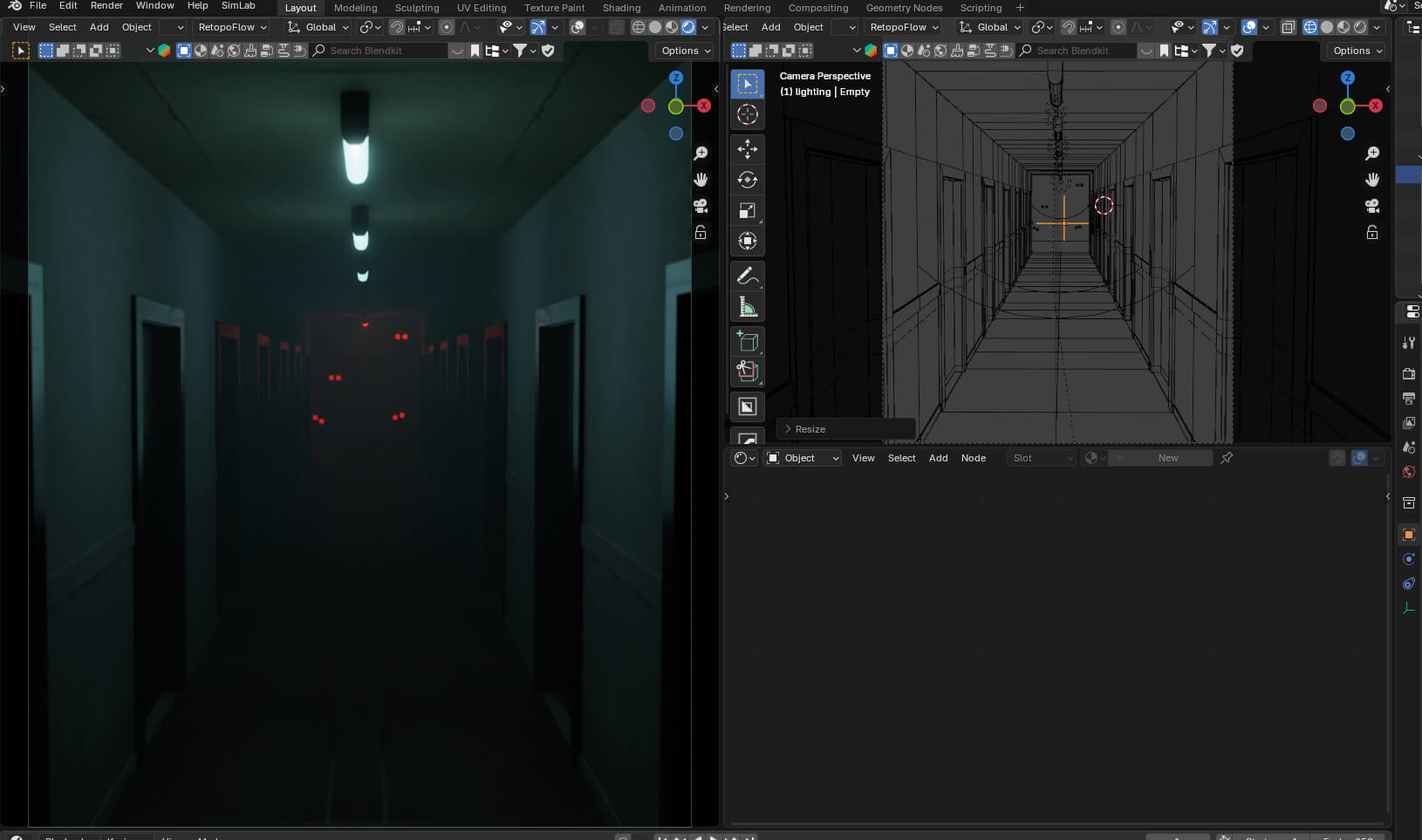Activate the Transform tool in the right viewport toolbar
This screenshot has height=840, width=1422.
coord(748,241)
